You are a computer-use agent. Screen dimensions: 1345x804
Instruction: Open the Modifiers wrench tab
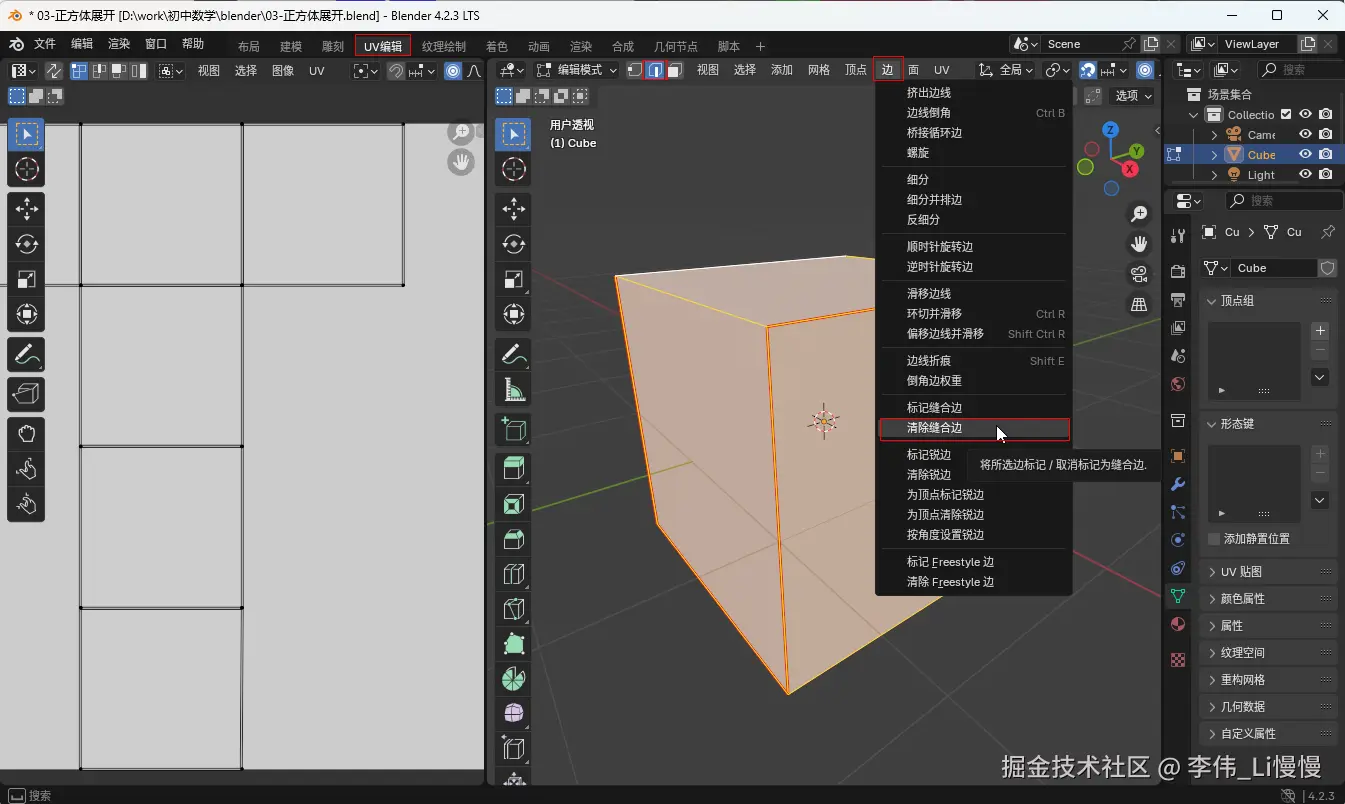(1178, 484)
